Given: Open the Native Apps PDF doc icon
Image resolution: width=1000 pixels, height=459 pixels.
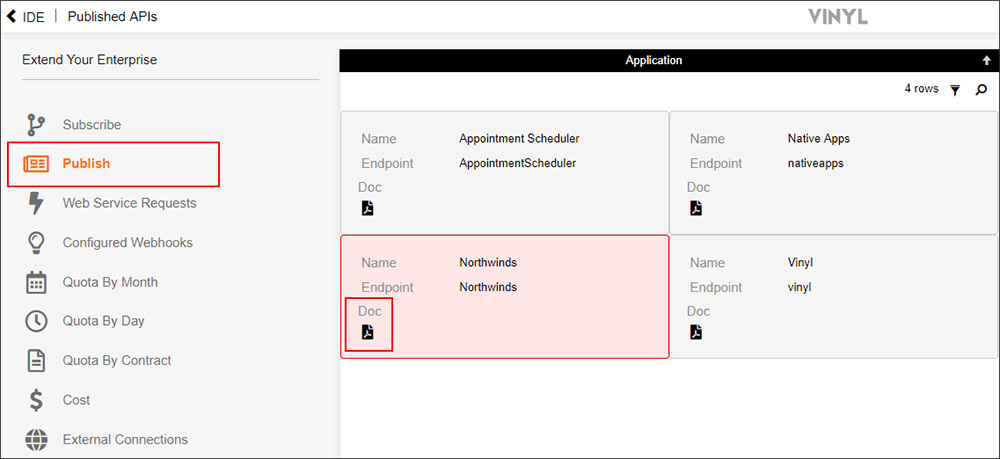Looking at the screenshot, I should click(x=696, y=208).
